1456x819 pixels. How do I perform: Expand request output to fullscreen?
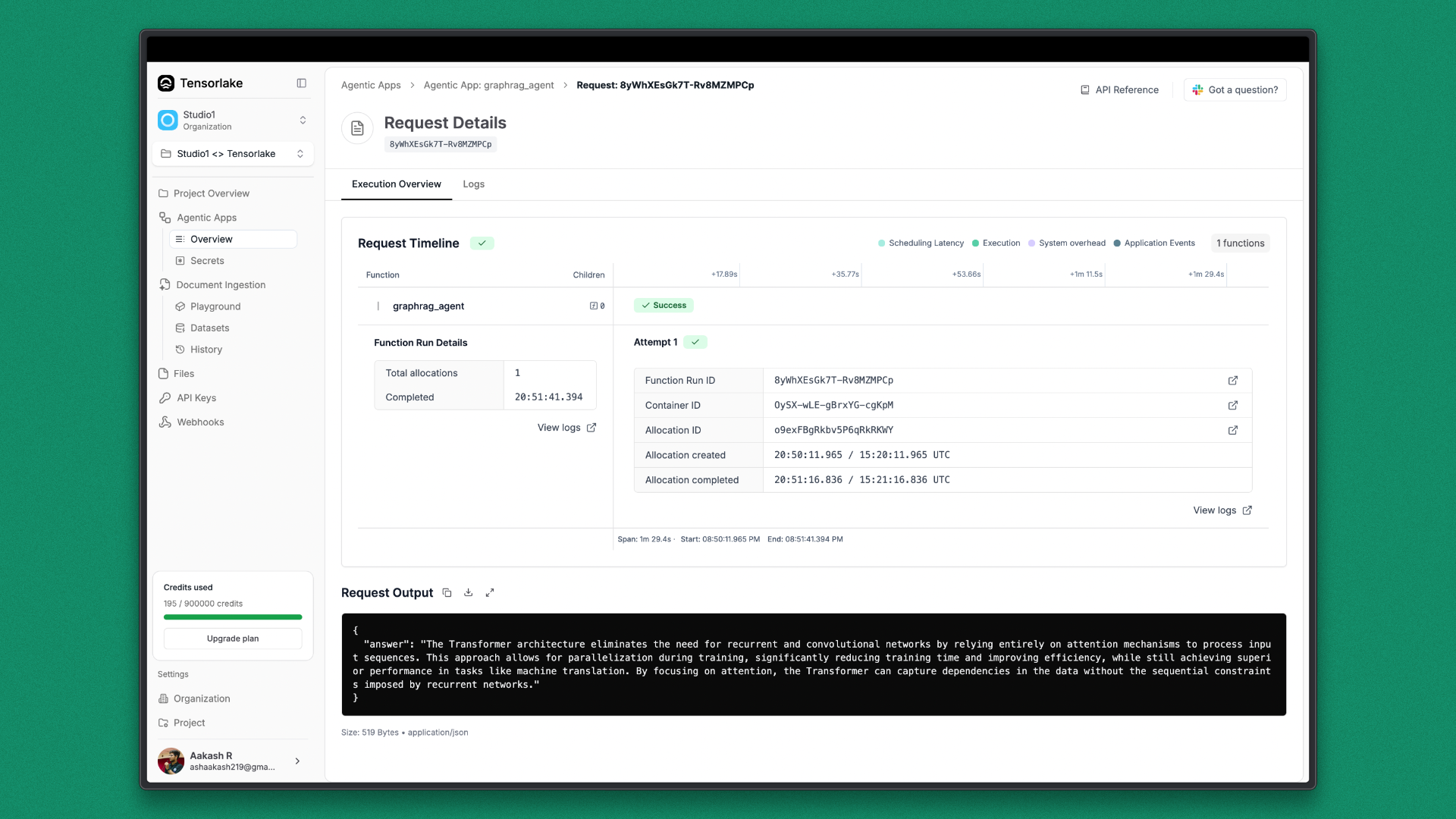pyautogui.click(x=490, y=593)
